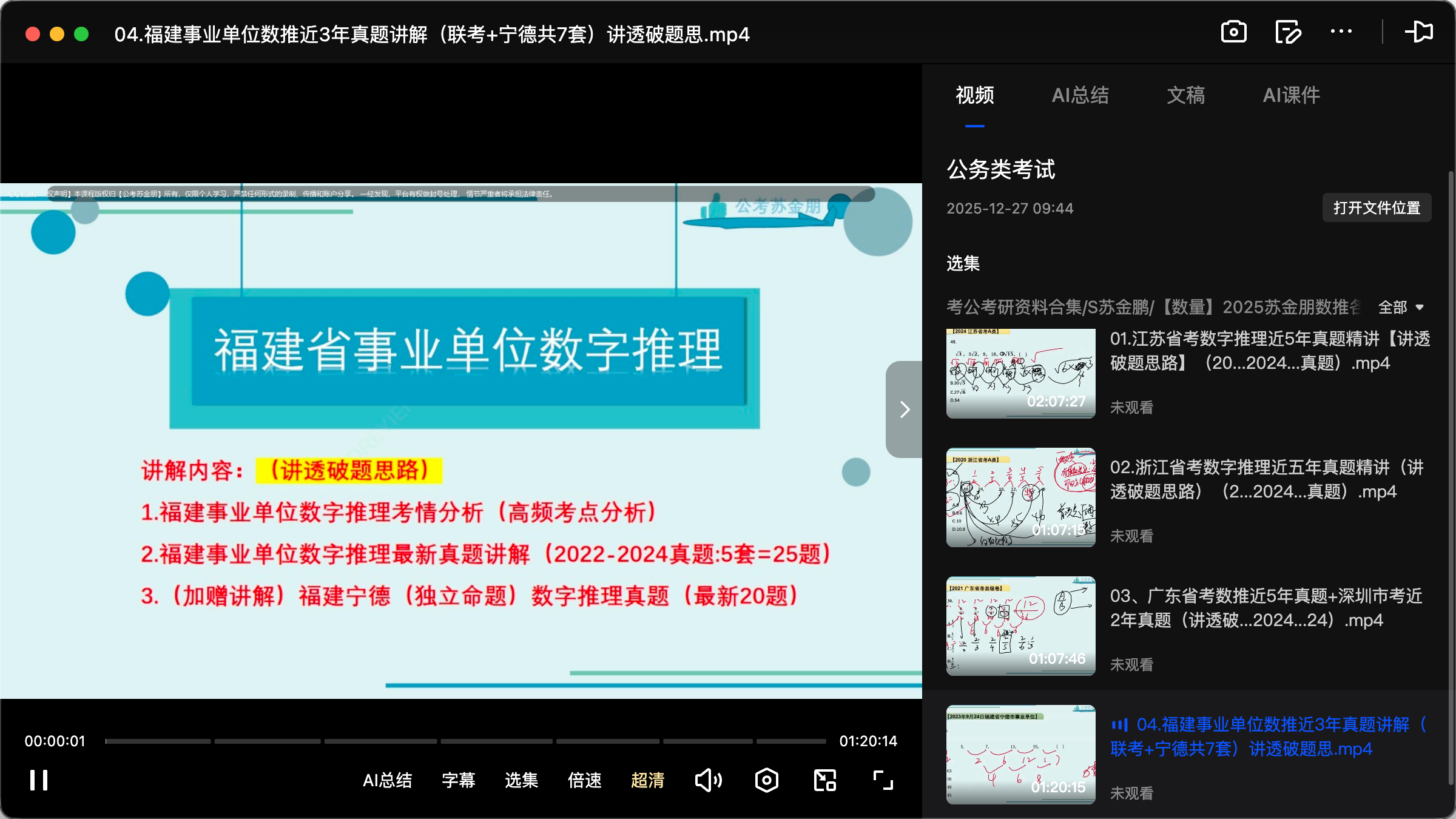This screenshot has width=1456, height=819.
Task: Open the 倍速 playback speed options
Action: [584, 781]
